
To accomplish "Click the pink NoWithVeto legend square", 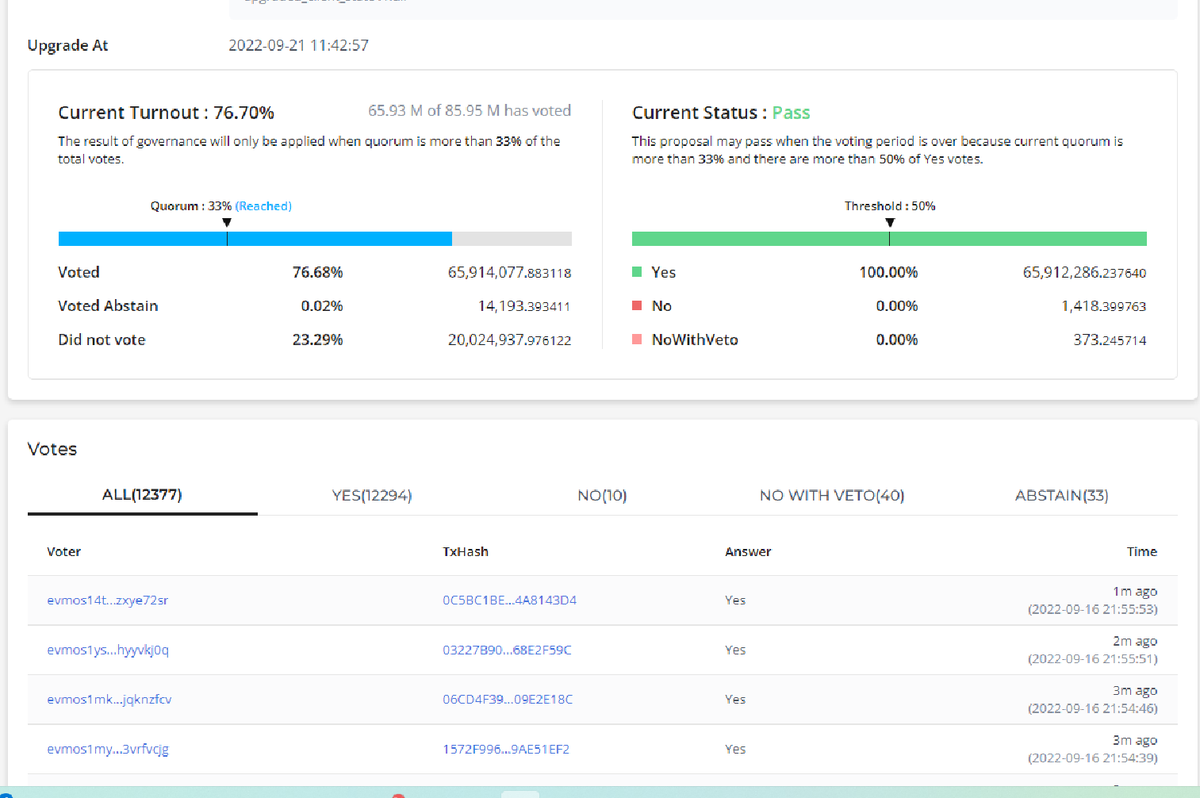I will click(x=637, y=340).
